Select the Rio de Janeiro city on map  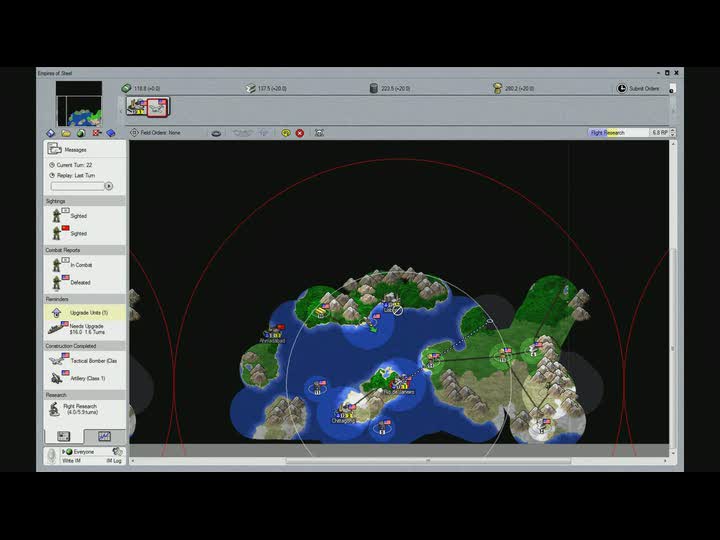[x=399, y=384]
